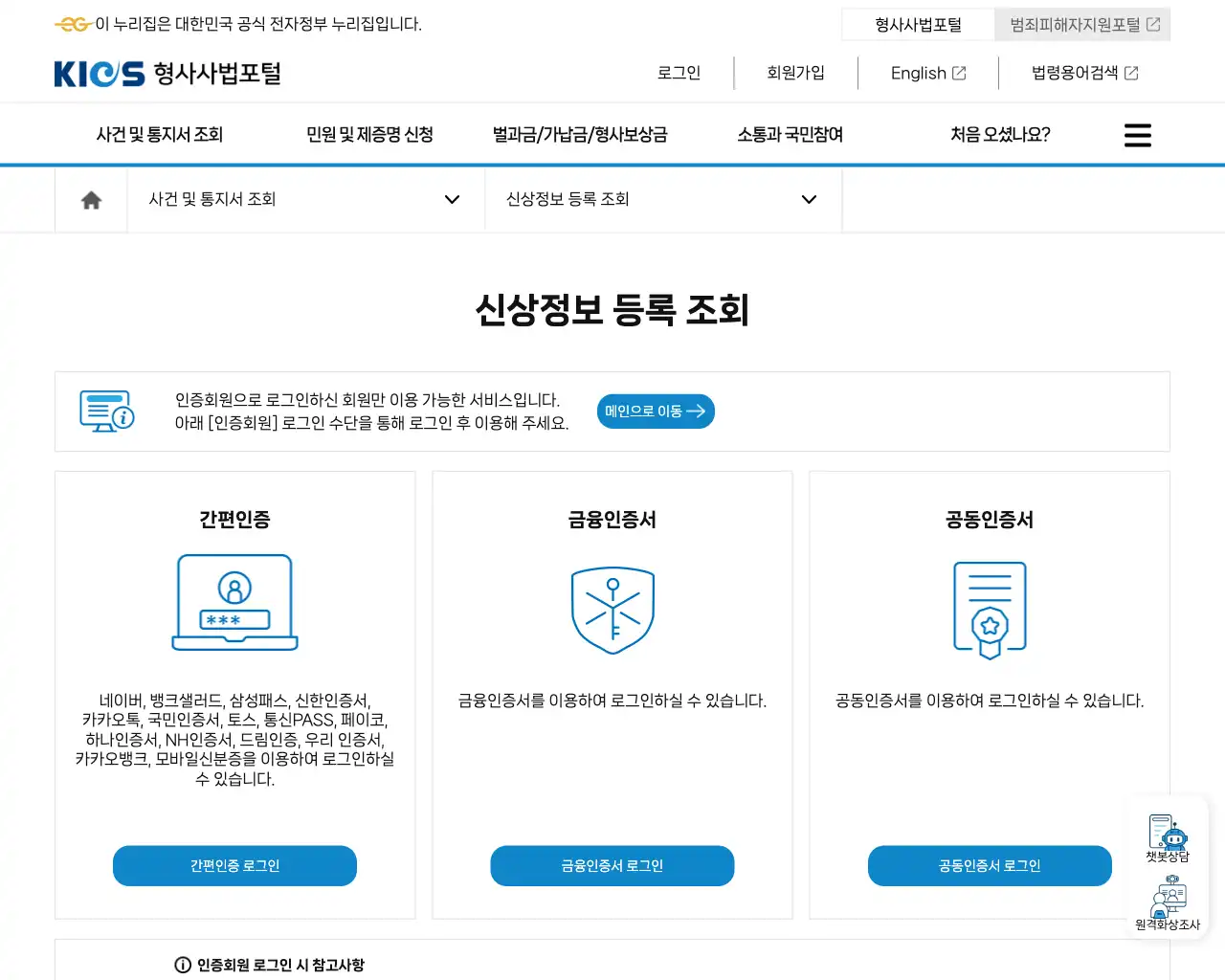The height and width of the screenshot is (980, 1225).
Task: Click the 네이버, 뱅크샐러드 simple-auth provider list text
Action: pos(234,740)
